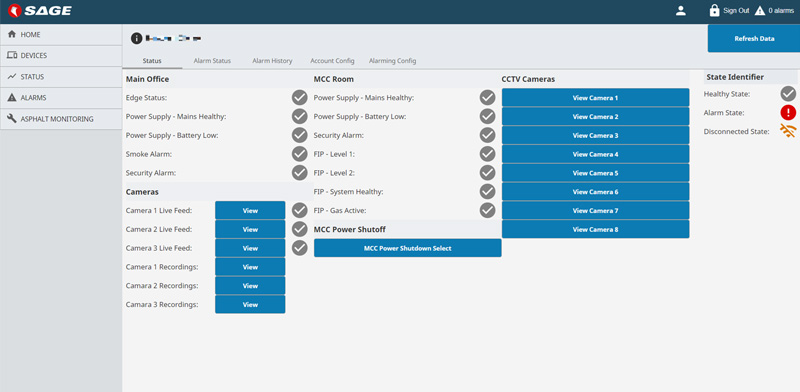Open ASPHALT MONITORING in sidebar
The image size is (800, 392).
(x=61, y=118)
